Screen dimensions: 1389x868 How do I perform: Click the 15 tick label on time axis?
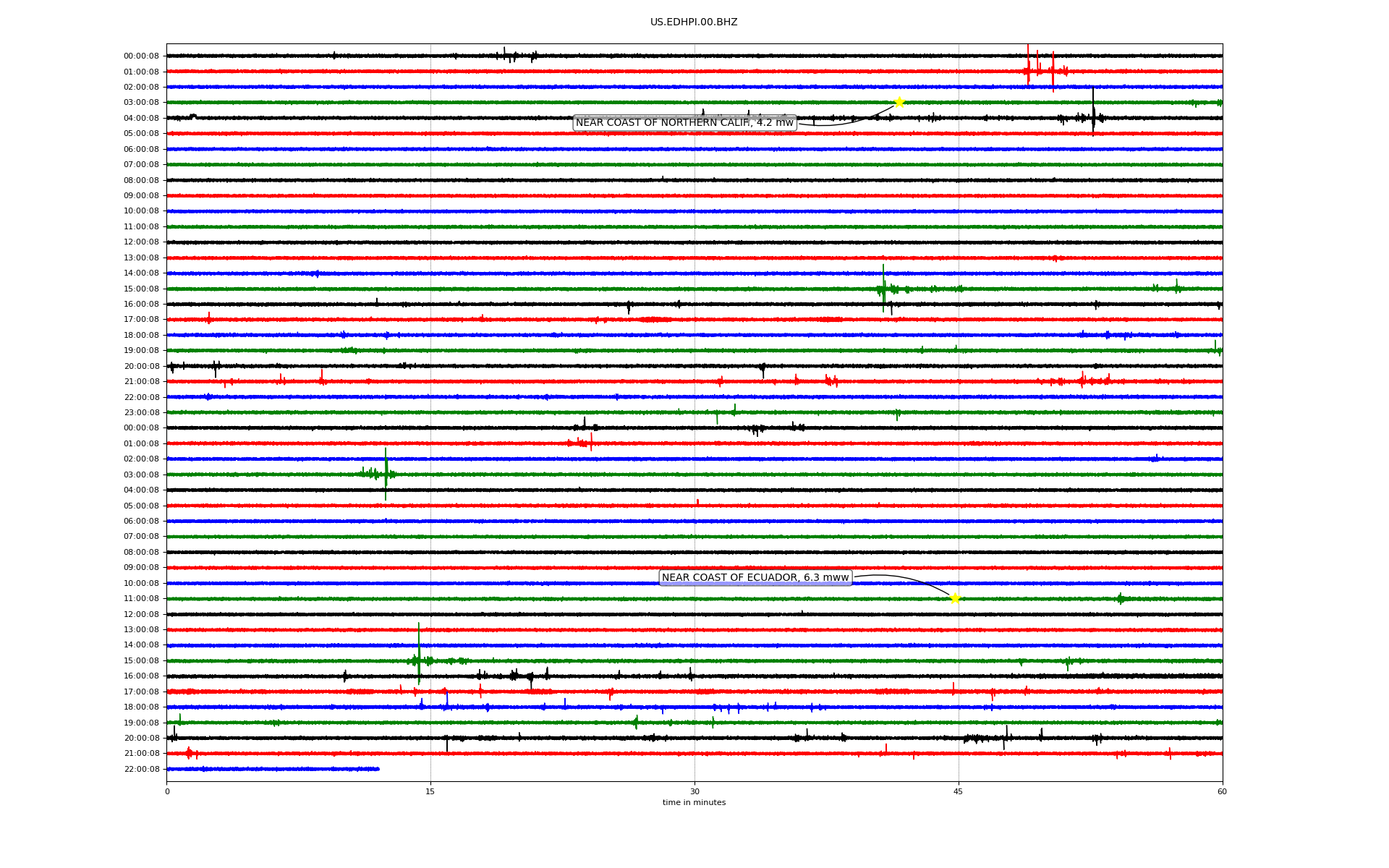430,791
